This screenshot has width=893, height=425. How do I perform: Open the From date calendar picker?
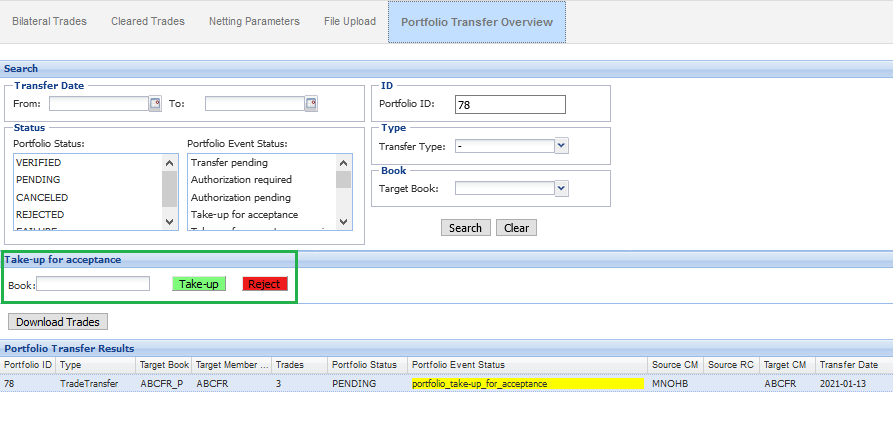(155, 103)
